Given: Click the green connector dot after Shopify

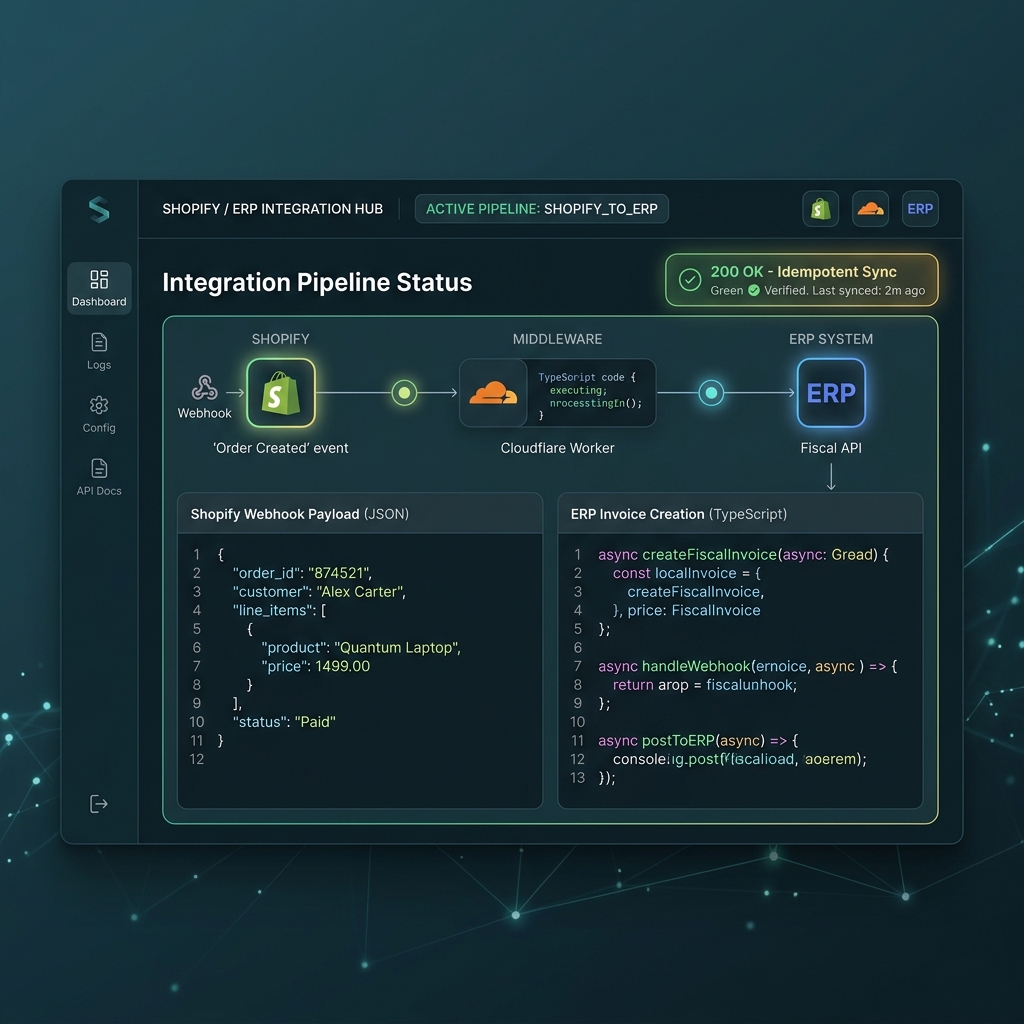Looking at the screenshot, I should coord(404,392).
